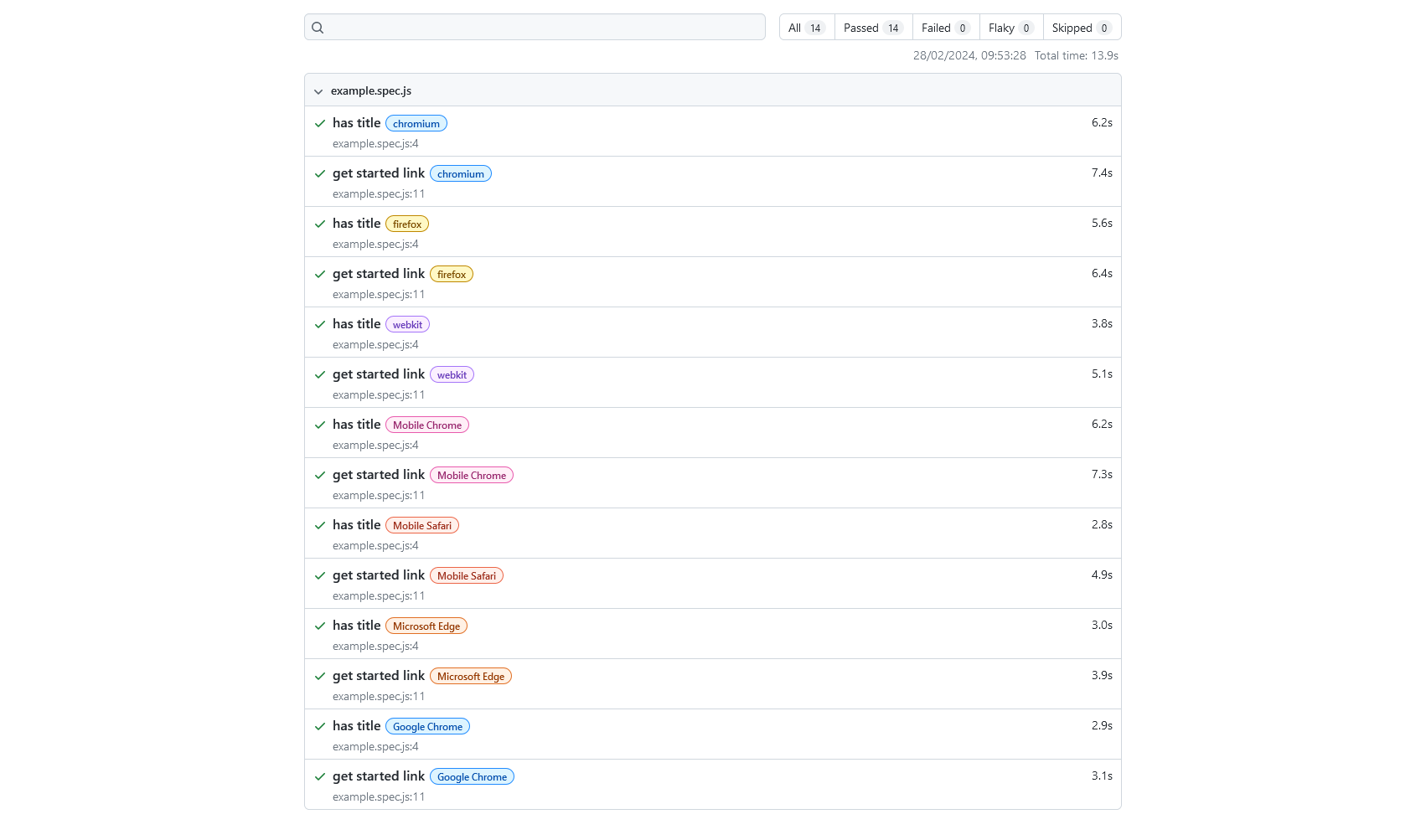Viewport: 1426px width, 840px height.
Task: Filter by Skipped tests
Action: 1082,28
